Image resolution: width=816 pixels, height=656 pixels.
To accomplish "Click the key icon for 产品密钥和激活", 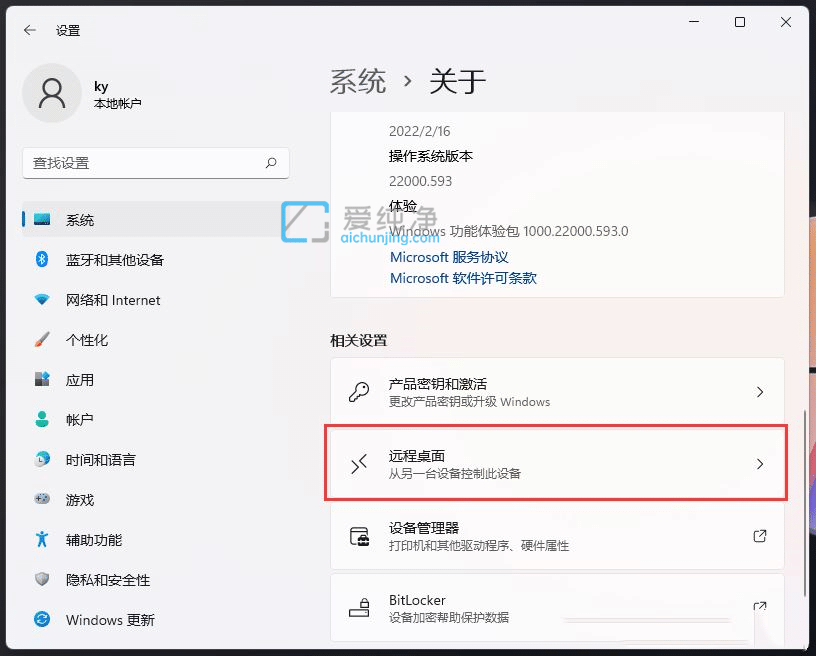I will 359,392.
